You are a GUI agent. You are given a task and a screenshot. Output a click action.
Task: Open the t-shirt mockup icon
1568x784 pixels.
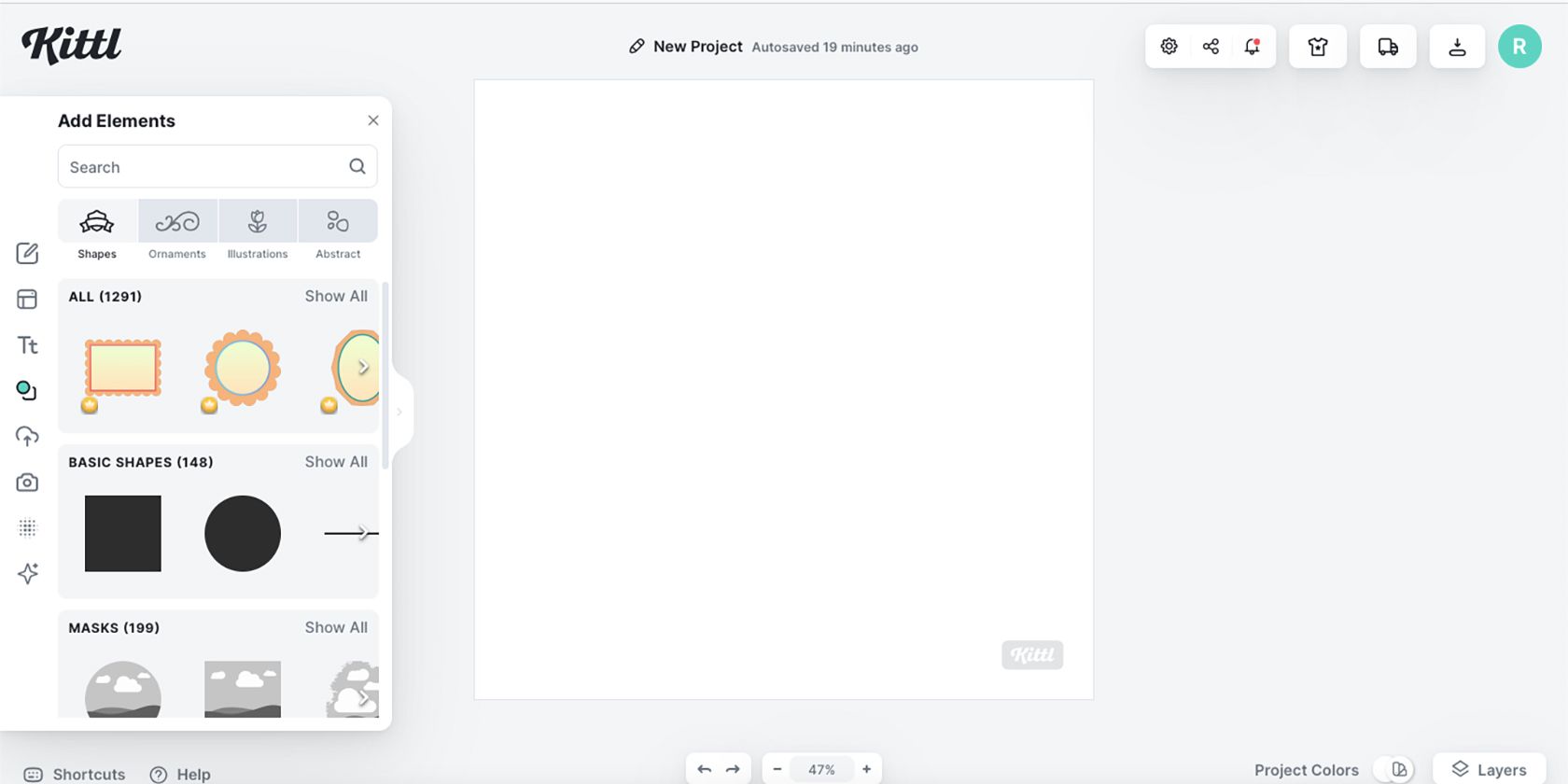pyautogui.click(x=1317, y=46)
